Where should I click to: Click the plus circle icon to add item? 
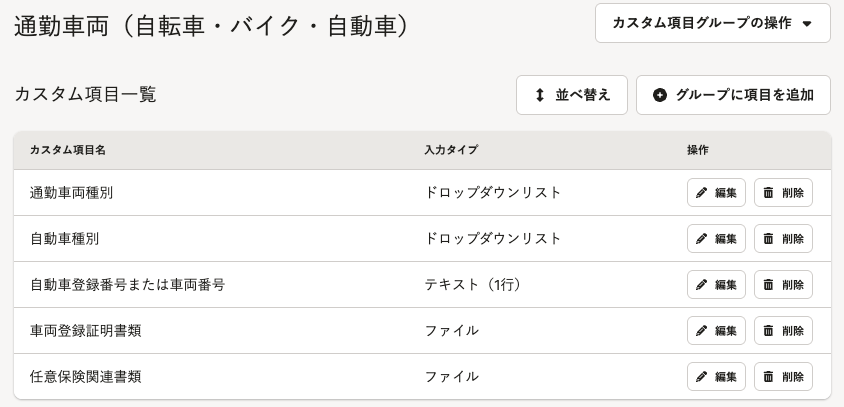[x=660, y=95]
